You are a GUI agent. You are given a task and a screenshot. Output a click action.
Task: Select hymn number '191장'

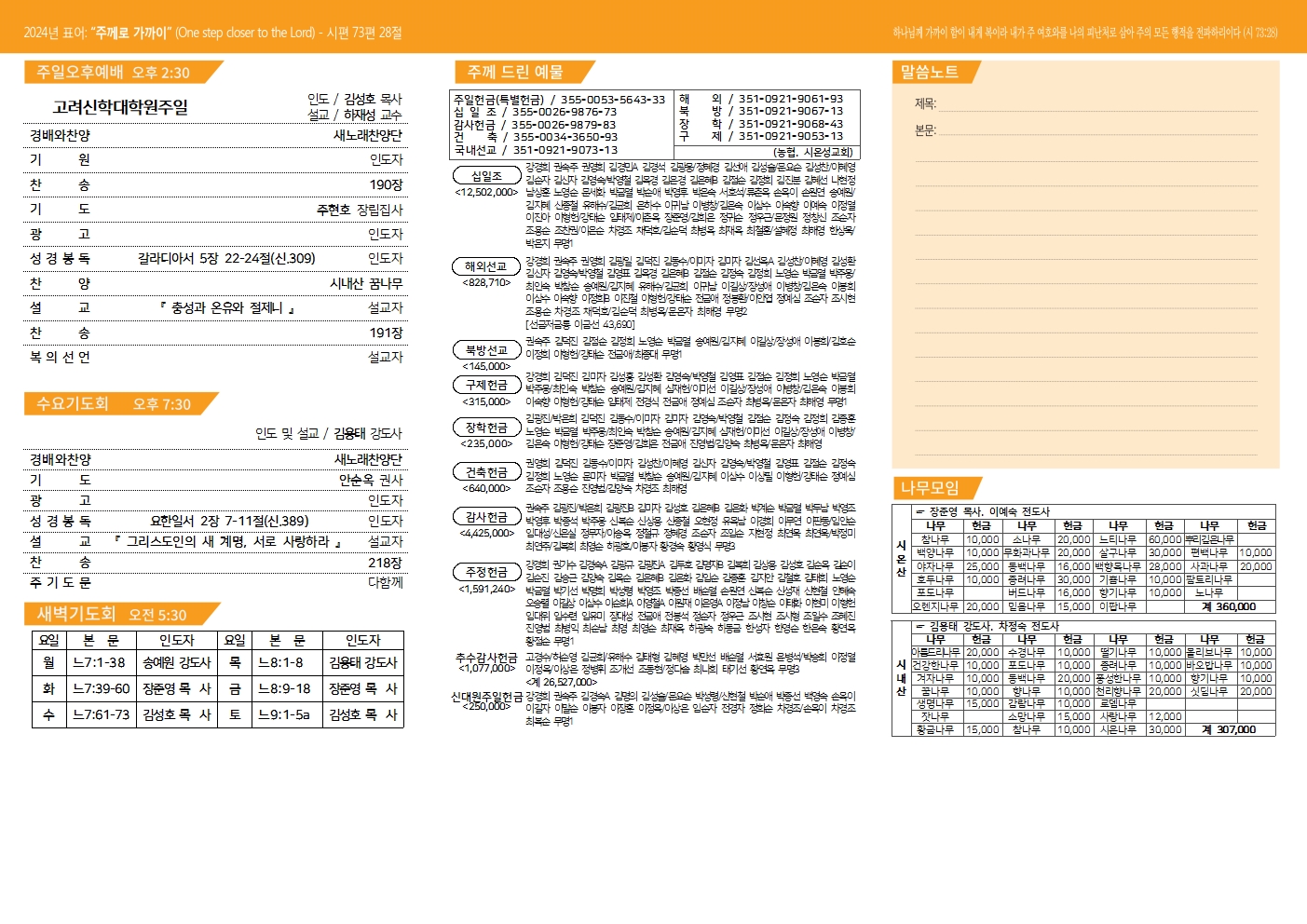click(386, 333)
